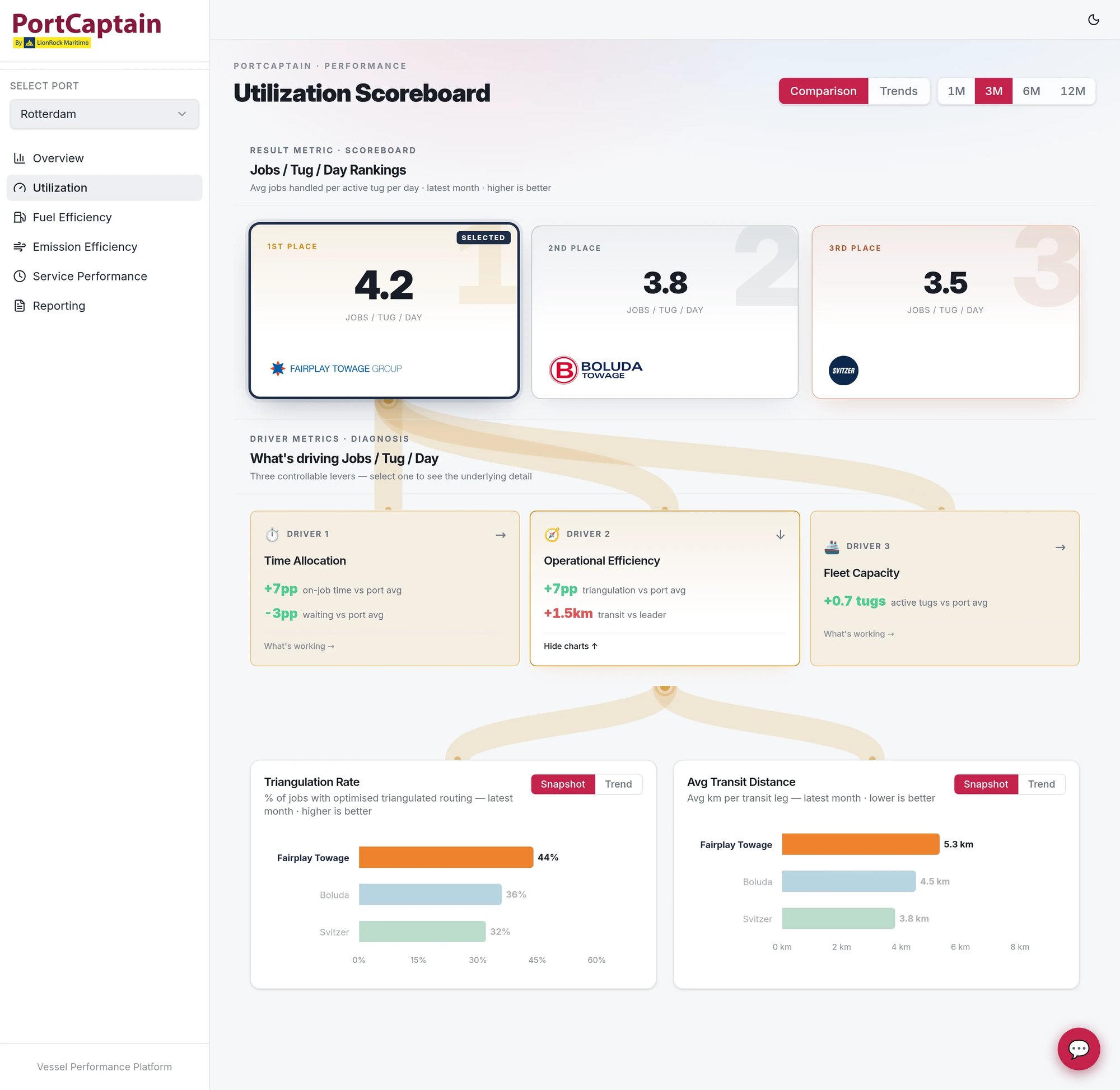The width and height of the screenshot is (1120, 1090).
Task: Click the Utilization gauge icon
Action: pyautogui.click(x=20, y=188)
